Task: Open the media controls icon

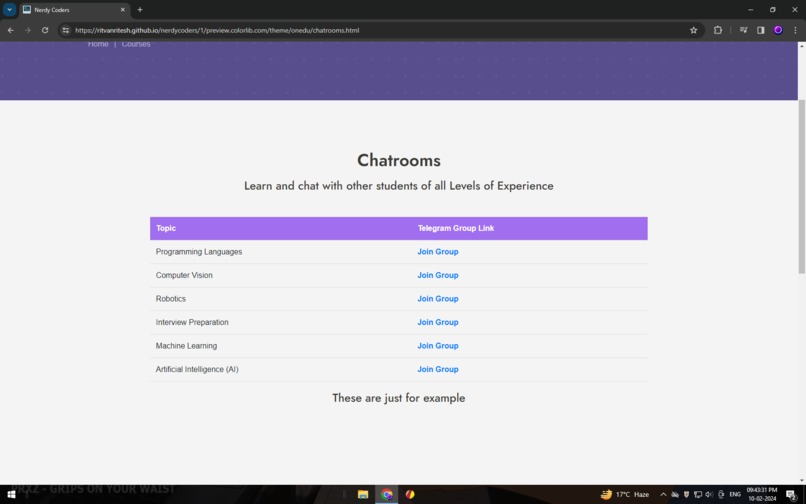Action: [743, 30]
